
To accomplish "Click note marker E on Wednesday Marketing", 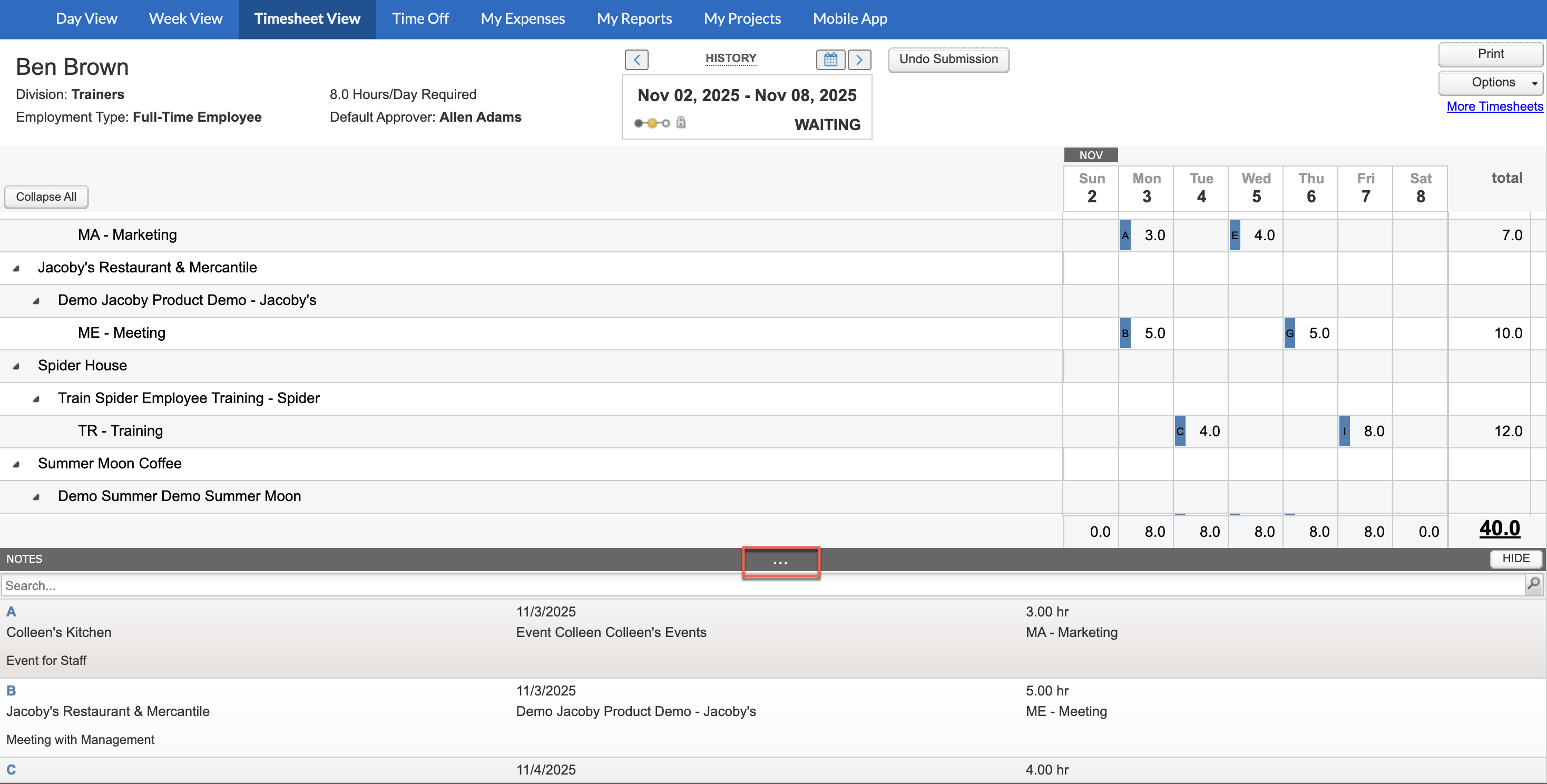I will (x=1235, y=236).
